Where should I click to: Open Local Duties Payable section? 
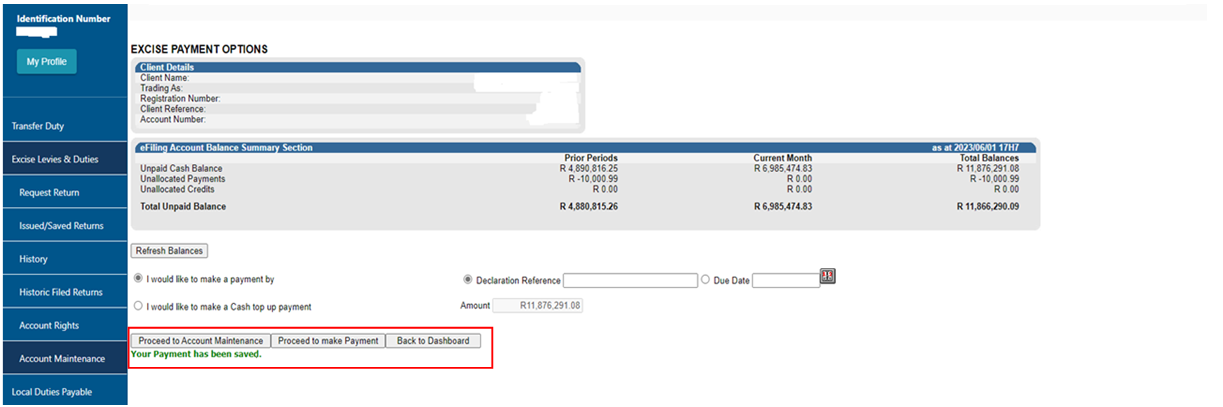(51, 392)
